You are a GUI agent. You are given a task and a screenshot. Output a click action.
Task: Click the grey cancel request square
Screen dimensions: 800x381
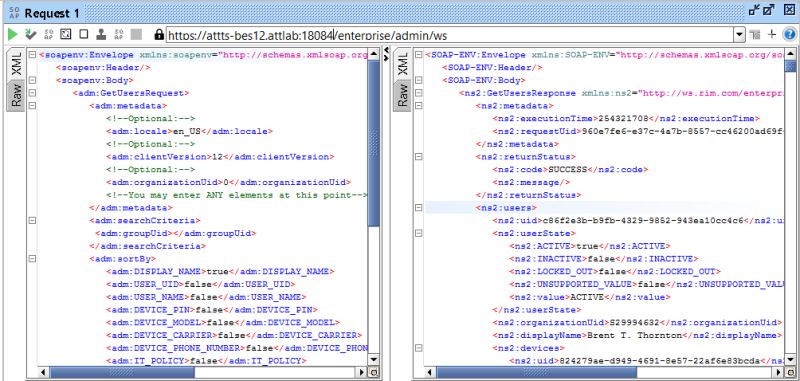(136, 35)
